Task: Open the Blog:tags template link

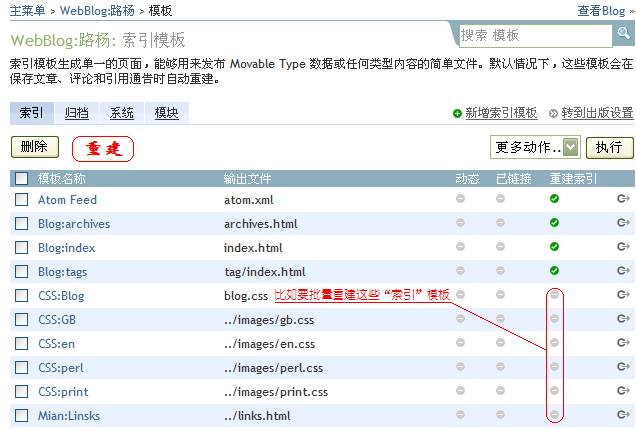Action: [62, 272]
